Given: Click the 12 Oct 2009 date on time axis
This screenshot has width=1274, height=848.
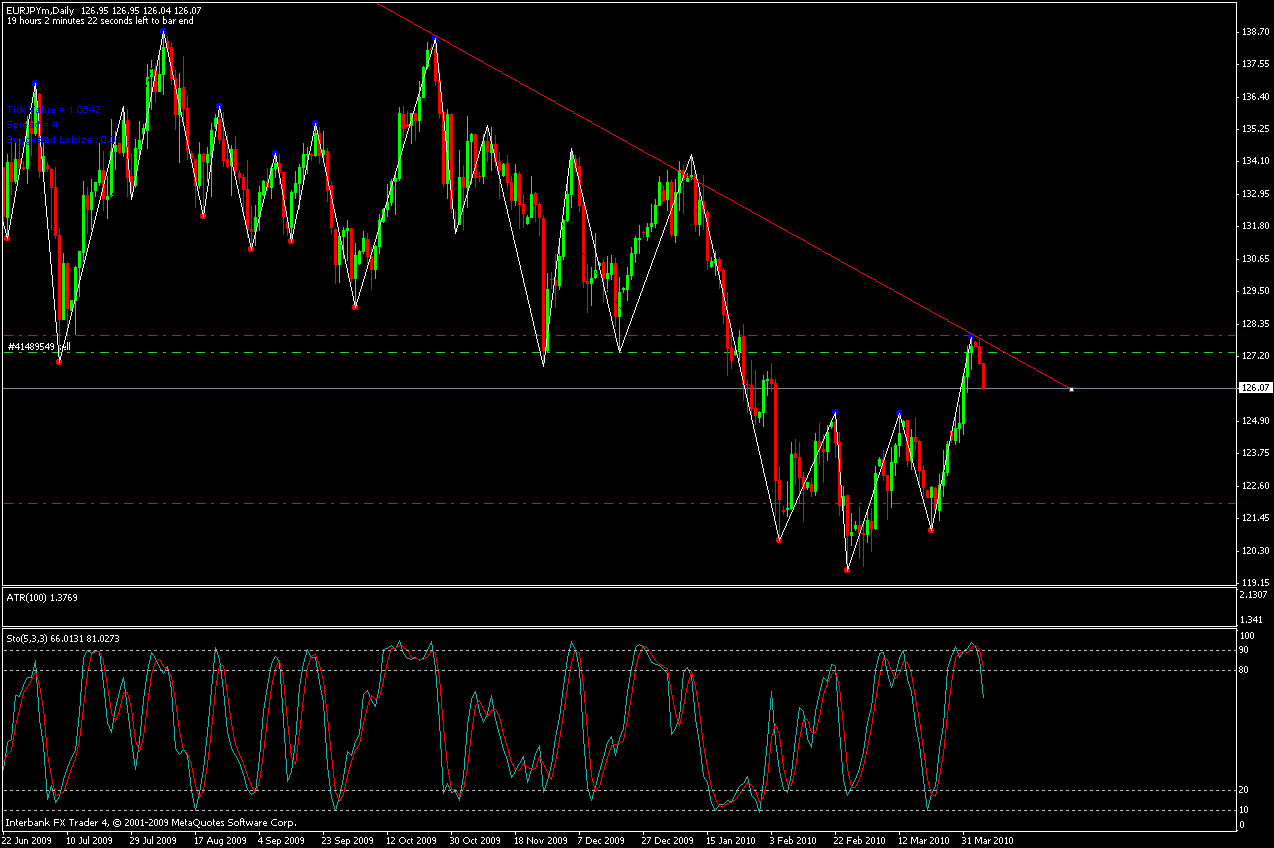Looking at the screenshot, I should (412, 840).
